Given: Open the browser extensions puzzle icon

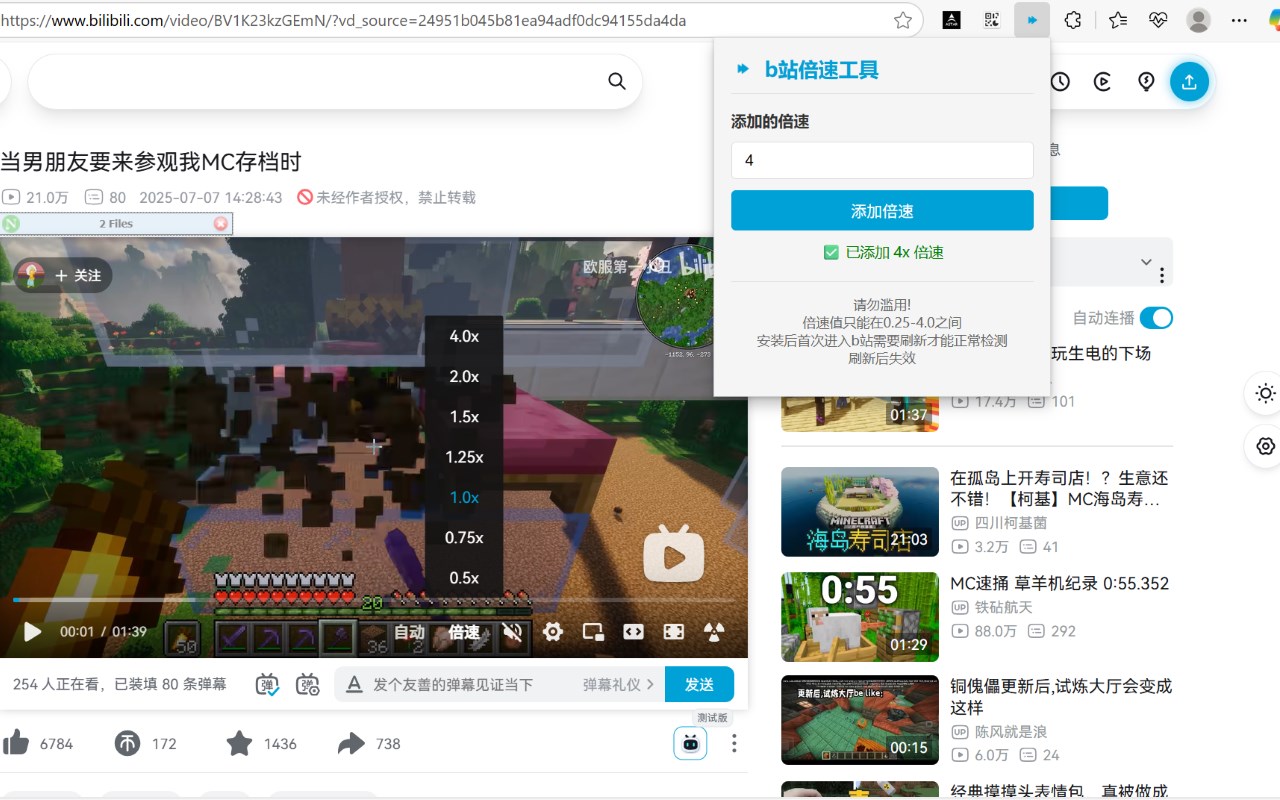Looking at the screenshot, I should pyautogui.click(x=1073, y=20).
